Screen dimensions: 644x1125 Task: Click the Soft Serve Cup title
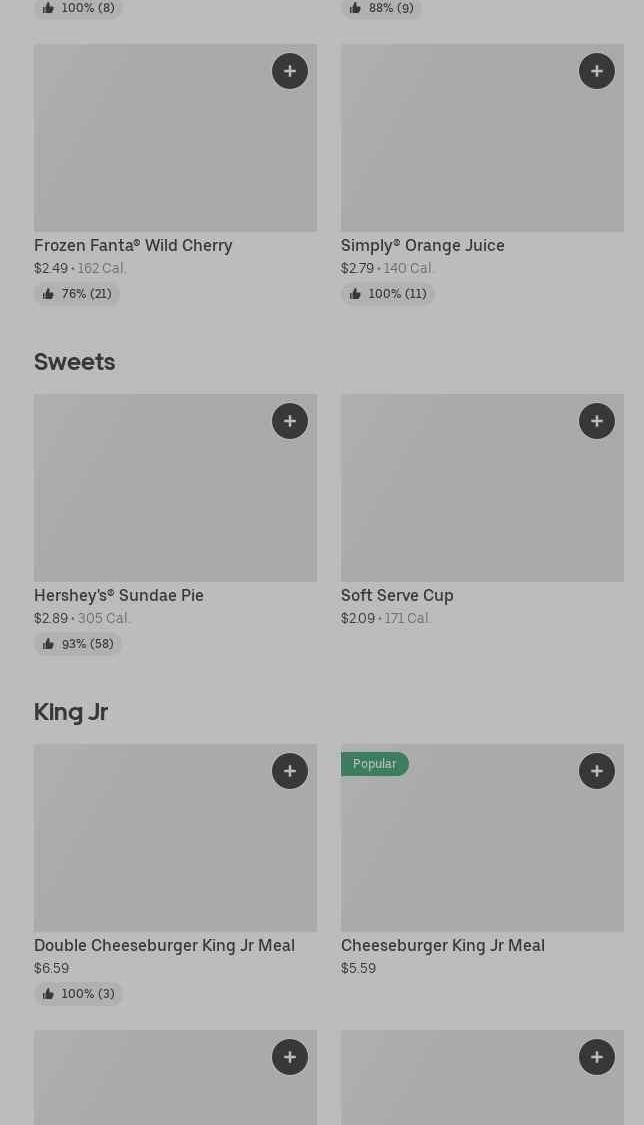pyautogui.click(x=397, y=595)
